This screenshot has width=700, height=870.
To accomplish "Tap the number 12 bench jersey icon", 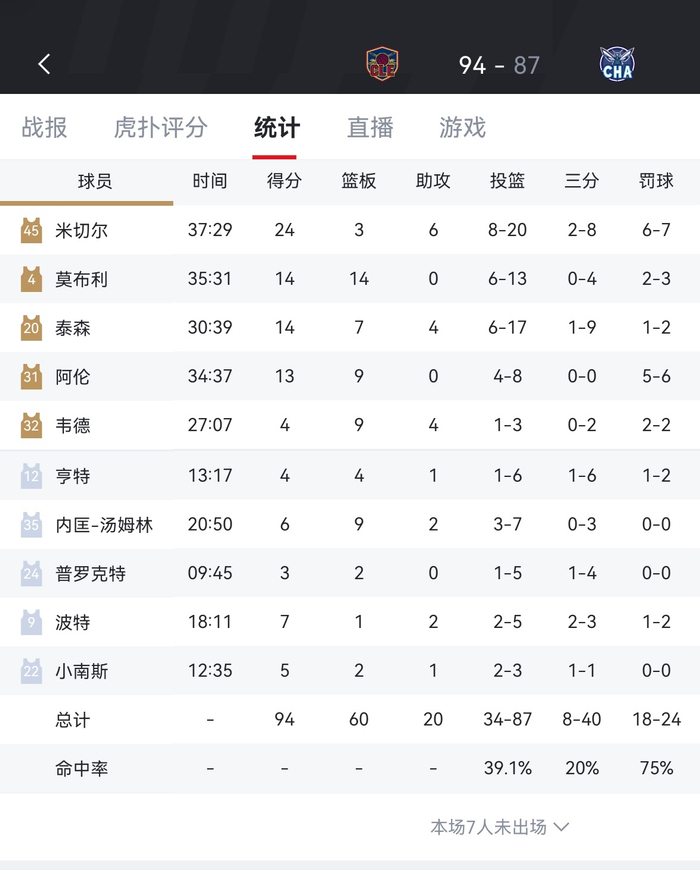I will [x=31, y=475].
